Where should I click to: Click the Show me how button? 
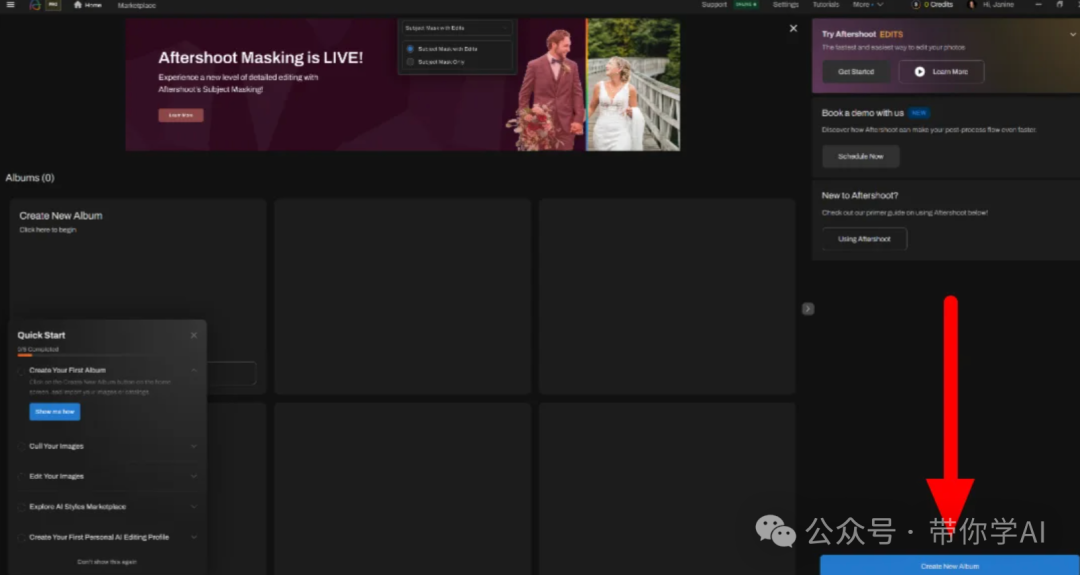(55, 412)
